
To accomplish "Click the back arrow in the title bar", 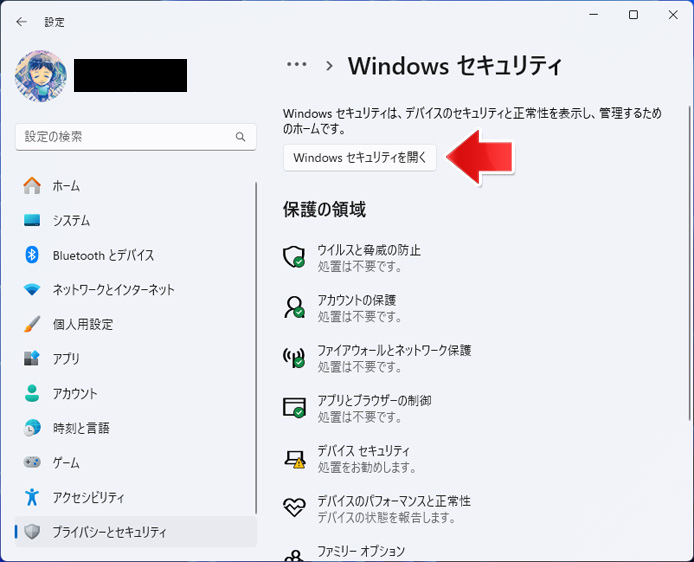I will click(x=21, y=22).
